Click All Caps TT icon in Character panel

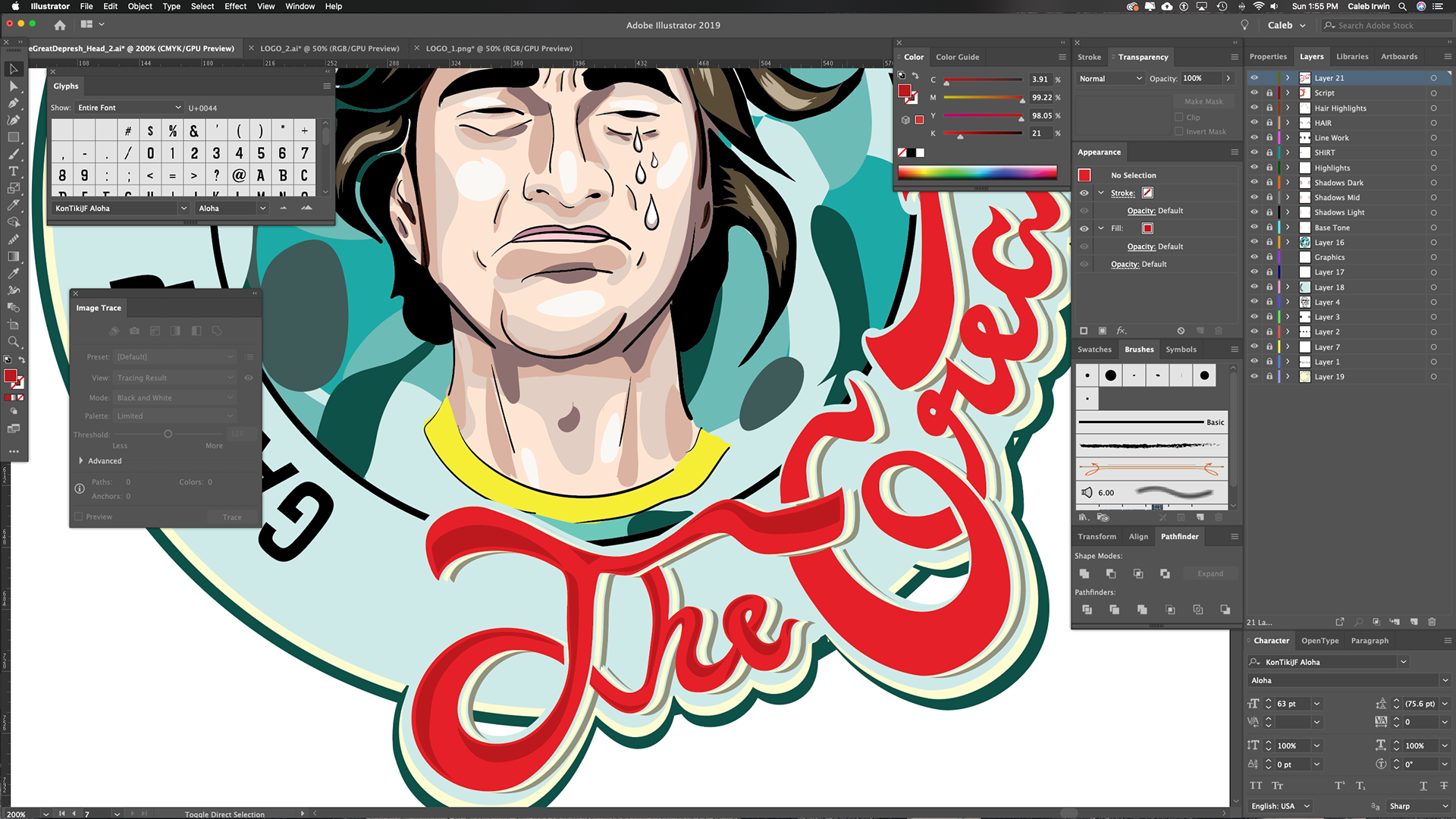[1256, 786]
